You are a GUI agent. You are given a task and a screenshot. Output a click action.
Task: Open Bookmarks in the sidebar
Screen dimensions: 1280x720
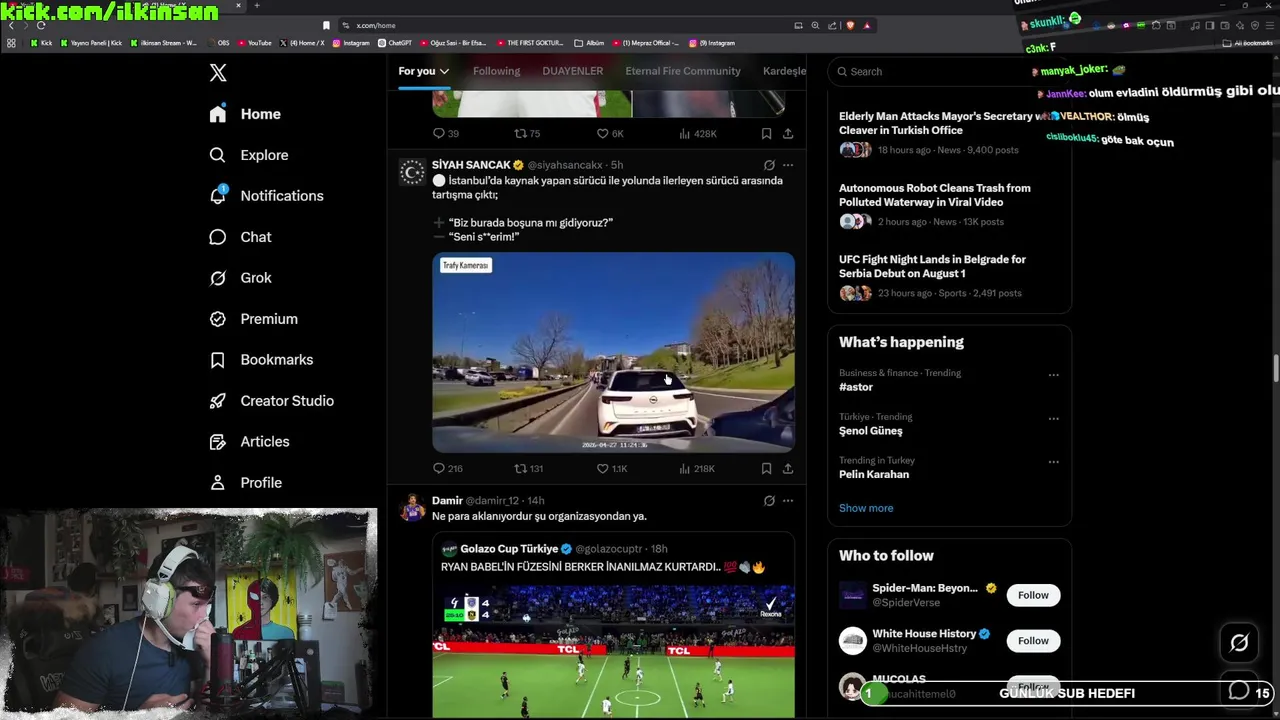tap(261, 360)
